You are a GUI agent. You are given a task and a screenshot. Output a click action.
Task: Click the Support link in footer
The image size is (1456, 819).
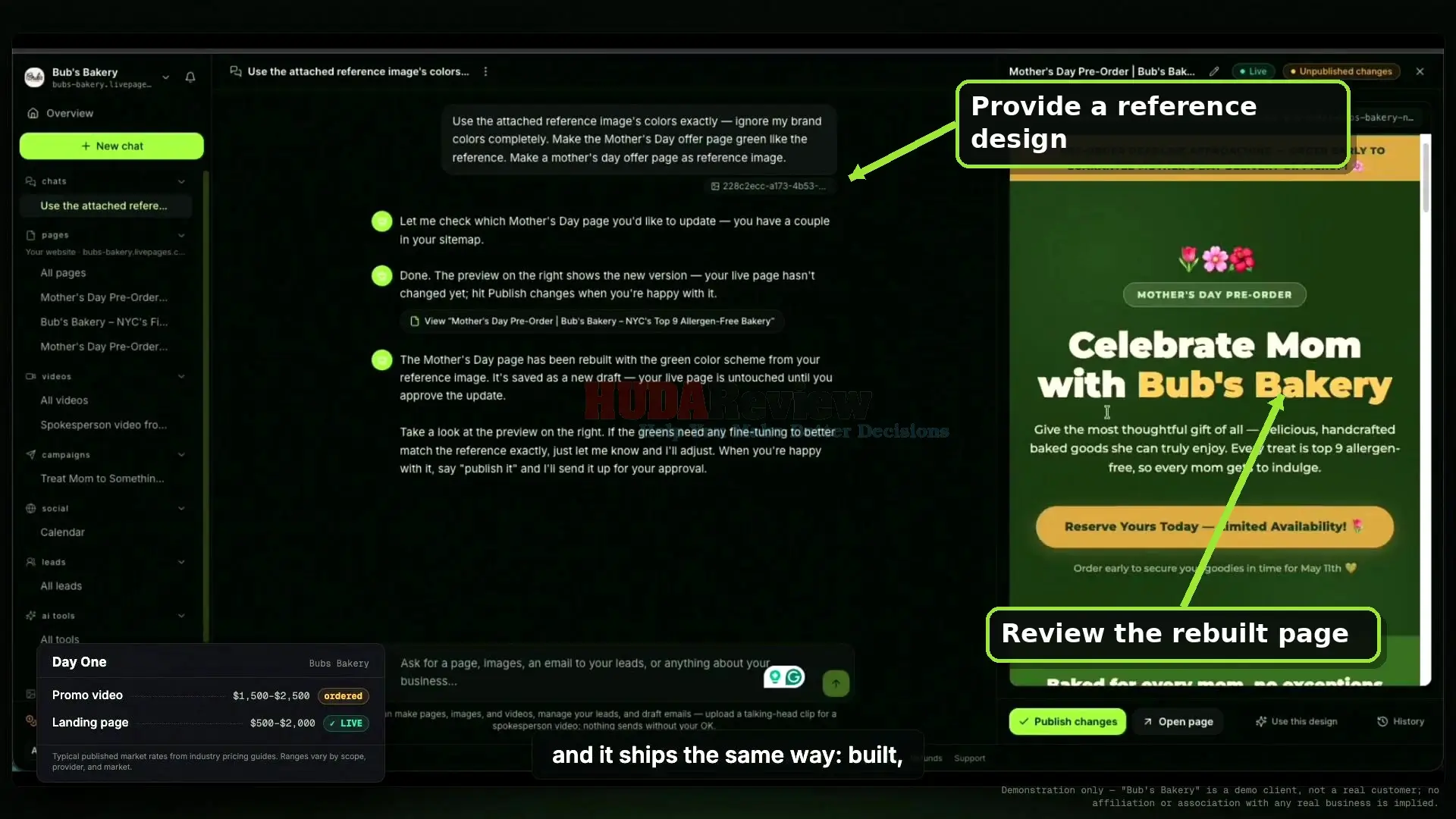969,758
